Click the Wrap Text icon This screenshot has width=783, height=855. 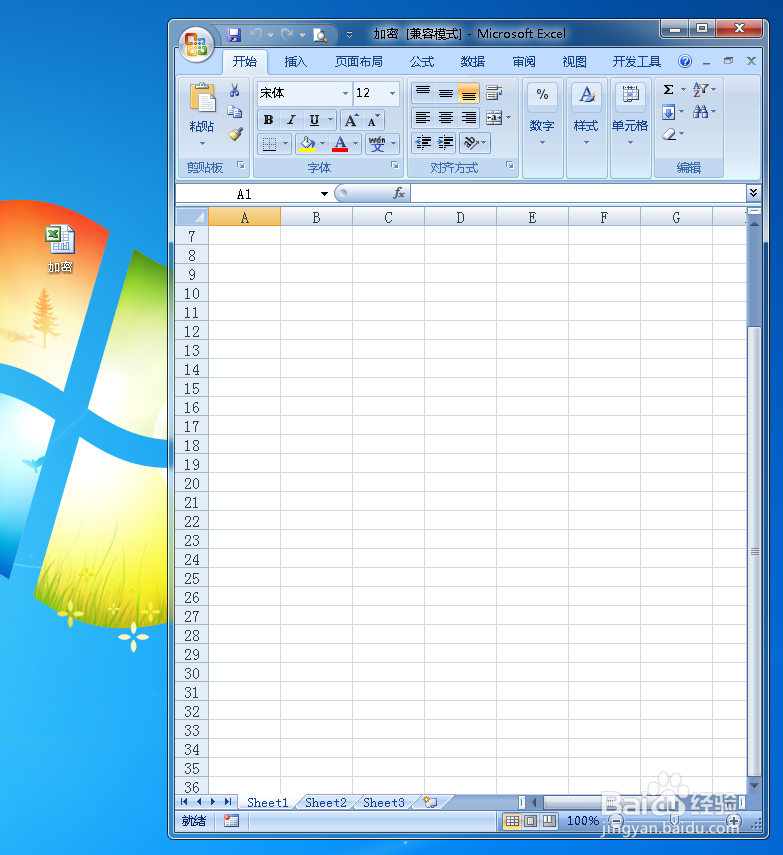point(494,93)
